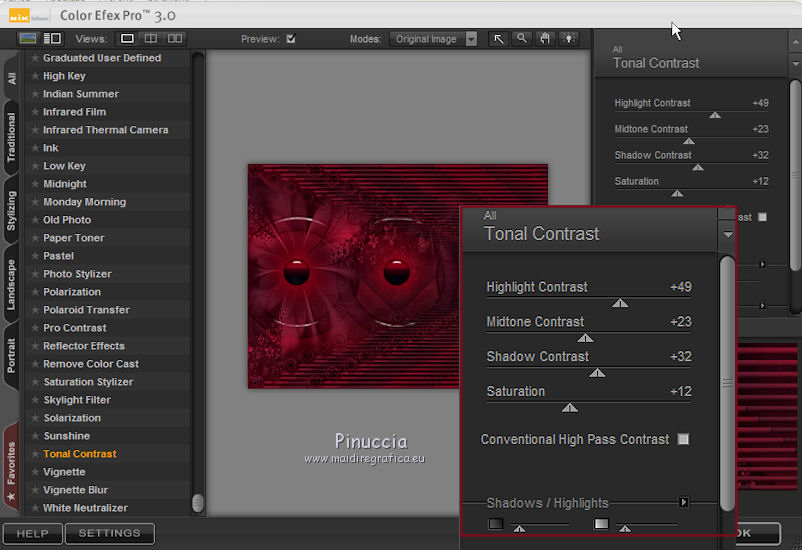Select the arrow pointer tool
Image resolution: width=802 pixels, height=550 pixels.
coord(499,39)
